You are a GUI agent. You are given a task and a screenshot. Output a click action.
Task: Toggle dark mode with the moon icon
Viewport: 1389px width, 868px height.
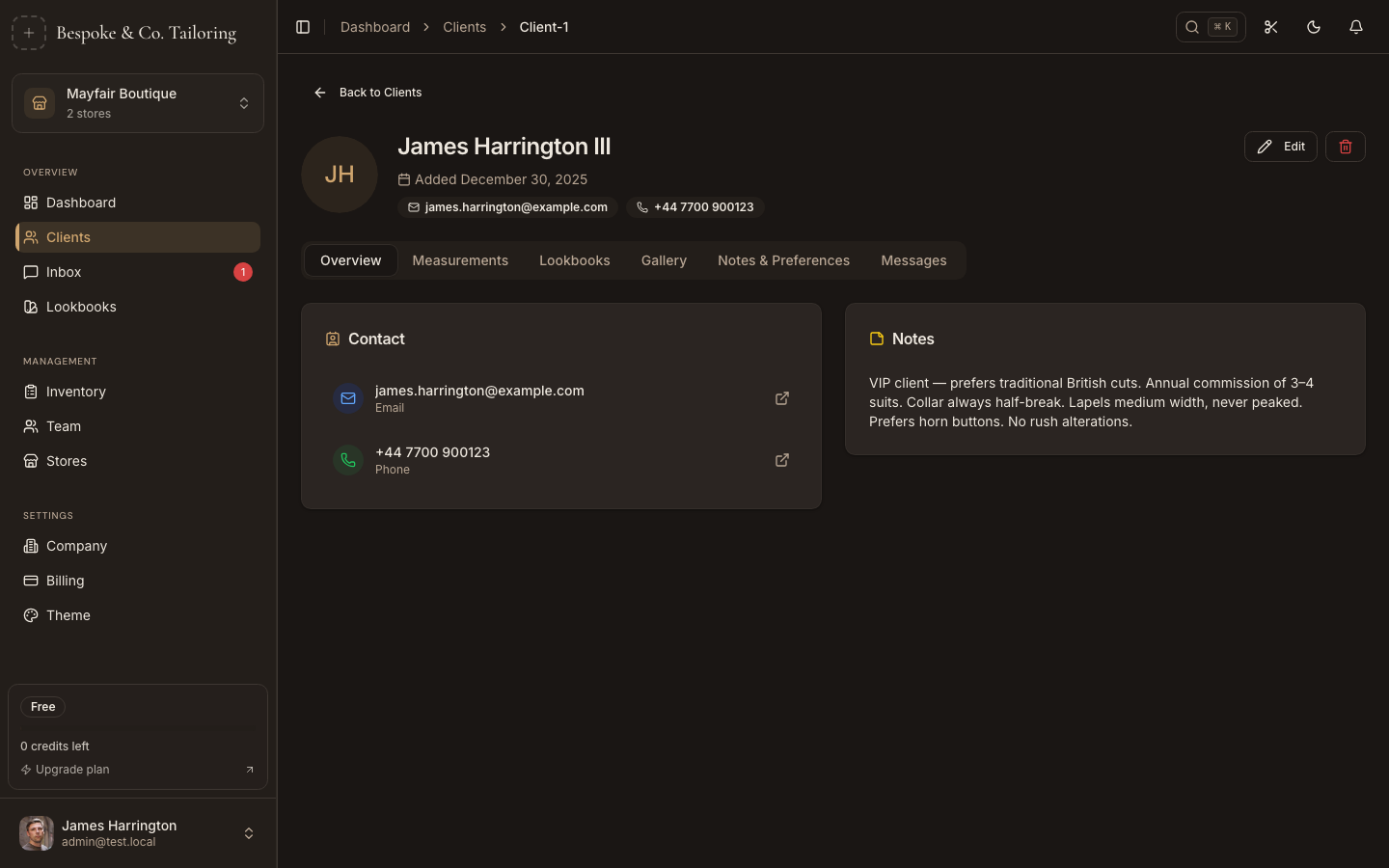1313,27
